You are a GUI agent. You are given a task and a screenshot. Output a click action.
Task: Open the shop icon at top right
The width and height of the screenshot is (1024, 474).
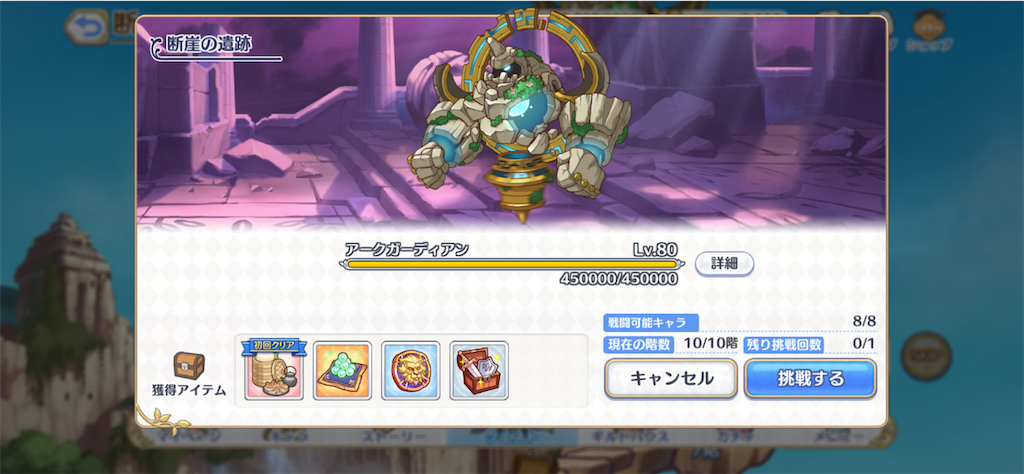[928, 31]
